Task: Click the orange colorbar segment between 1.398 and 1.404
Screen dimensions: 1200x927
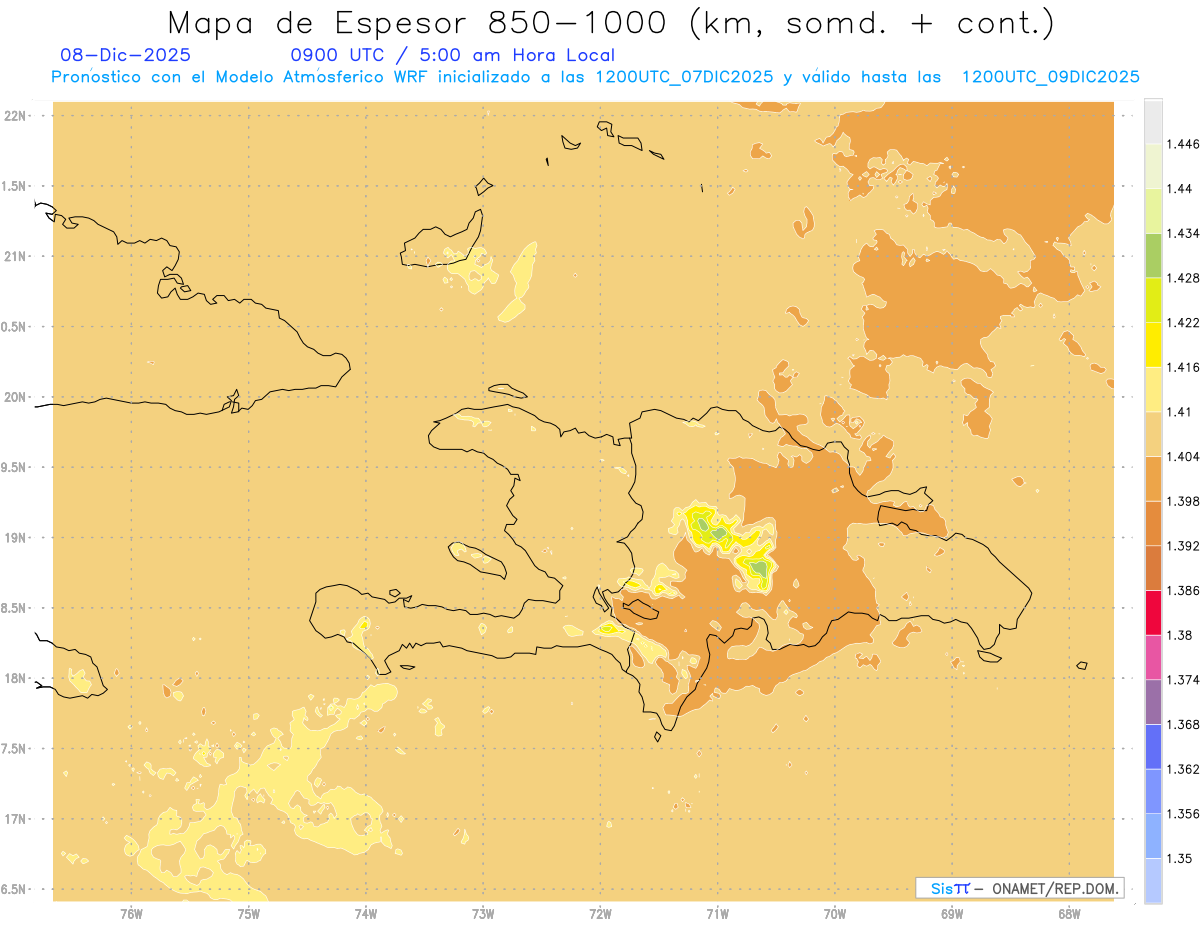Action: (1153, 479)
